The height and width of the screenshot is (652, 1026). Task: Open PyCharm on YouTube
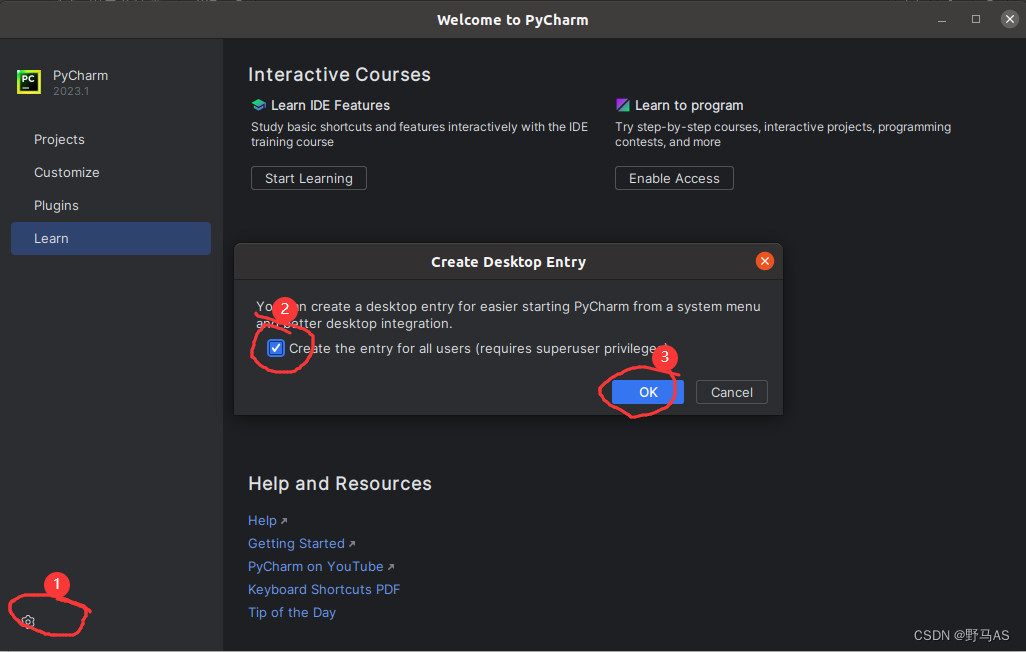pyautogui.click(x=315, y=566)
